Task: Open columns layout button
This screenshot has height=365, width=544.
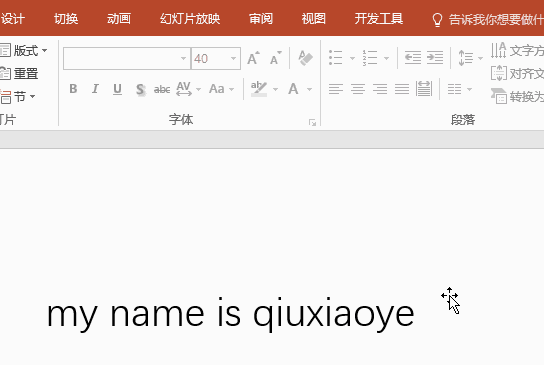Action: point(454,89)
